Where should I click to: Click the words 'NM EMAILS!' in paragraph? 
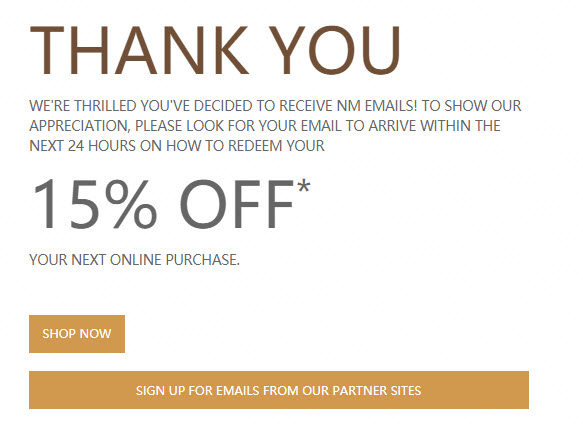377,106
